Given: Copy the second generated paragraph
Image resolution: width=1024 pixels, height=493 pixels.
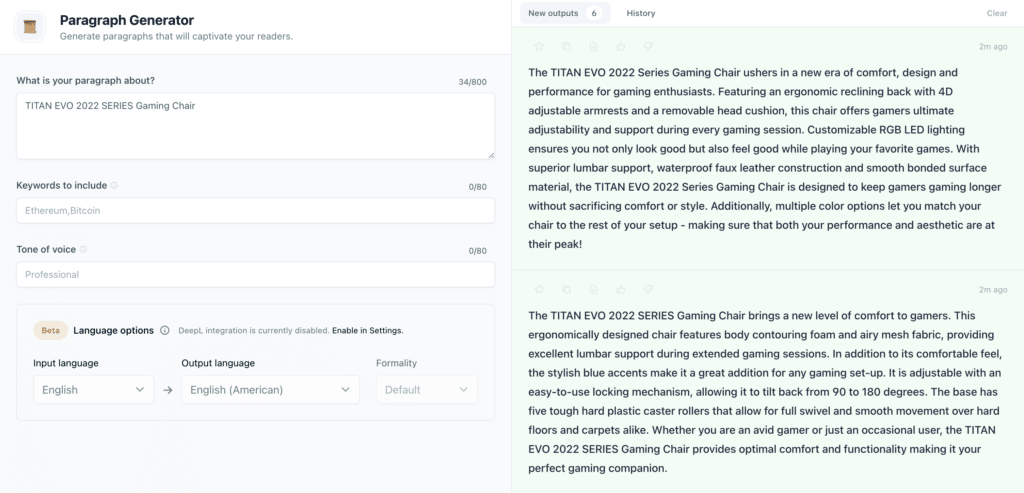Looking at the screenshot, I should pos(566,289).
